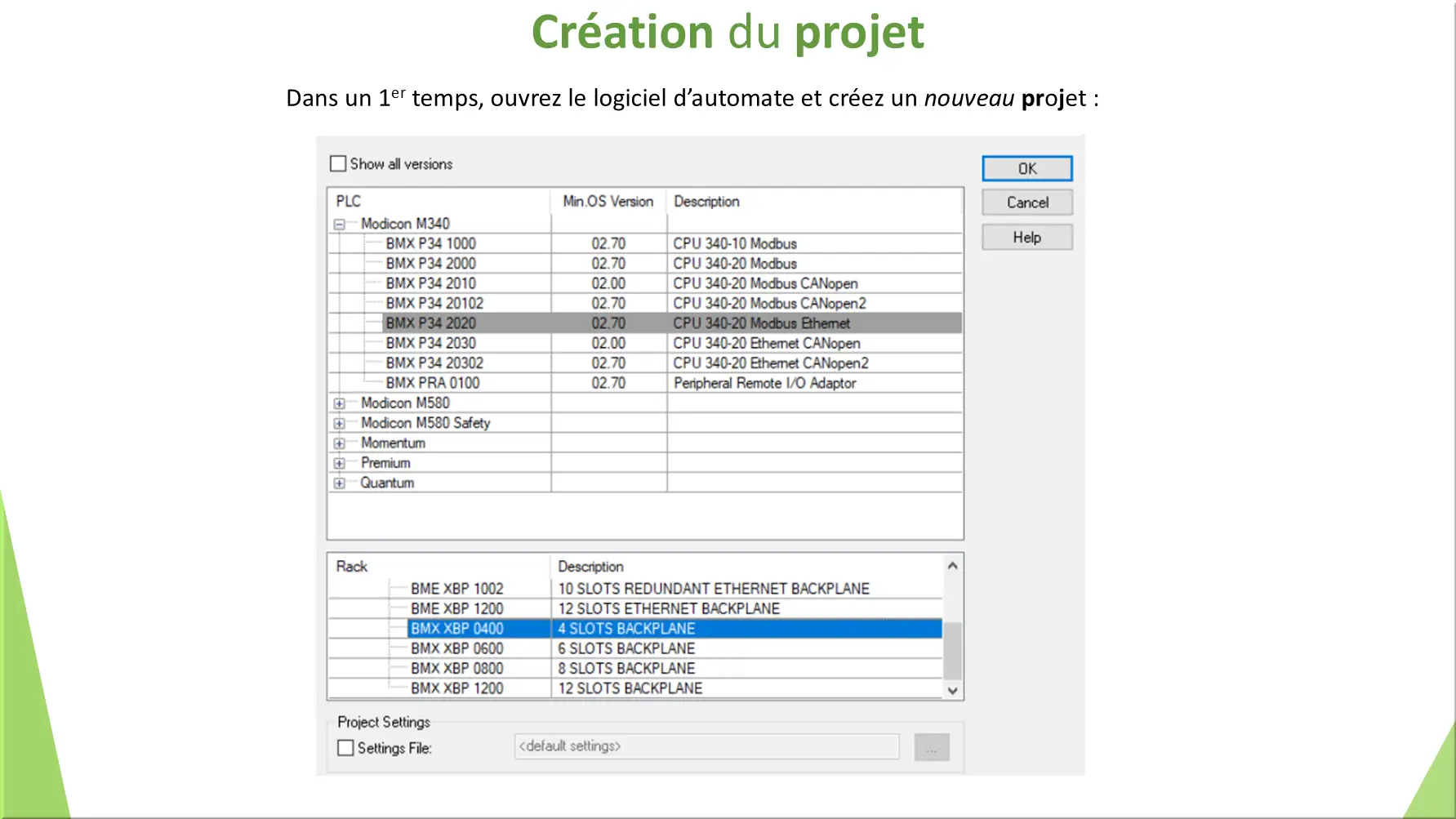Expand the Modicon M580 node
The width and height of the screenshot is (1456, 819).
coord(339,403)
